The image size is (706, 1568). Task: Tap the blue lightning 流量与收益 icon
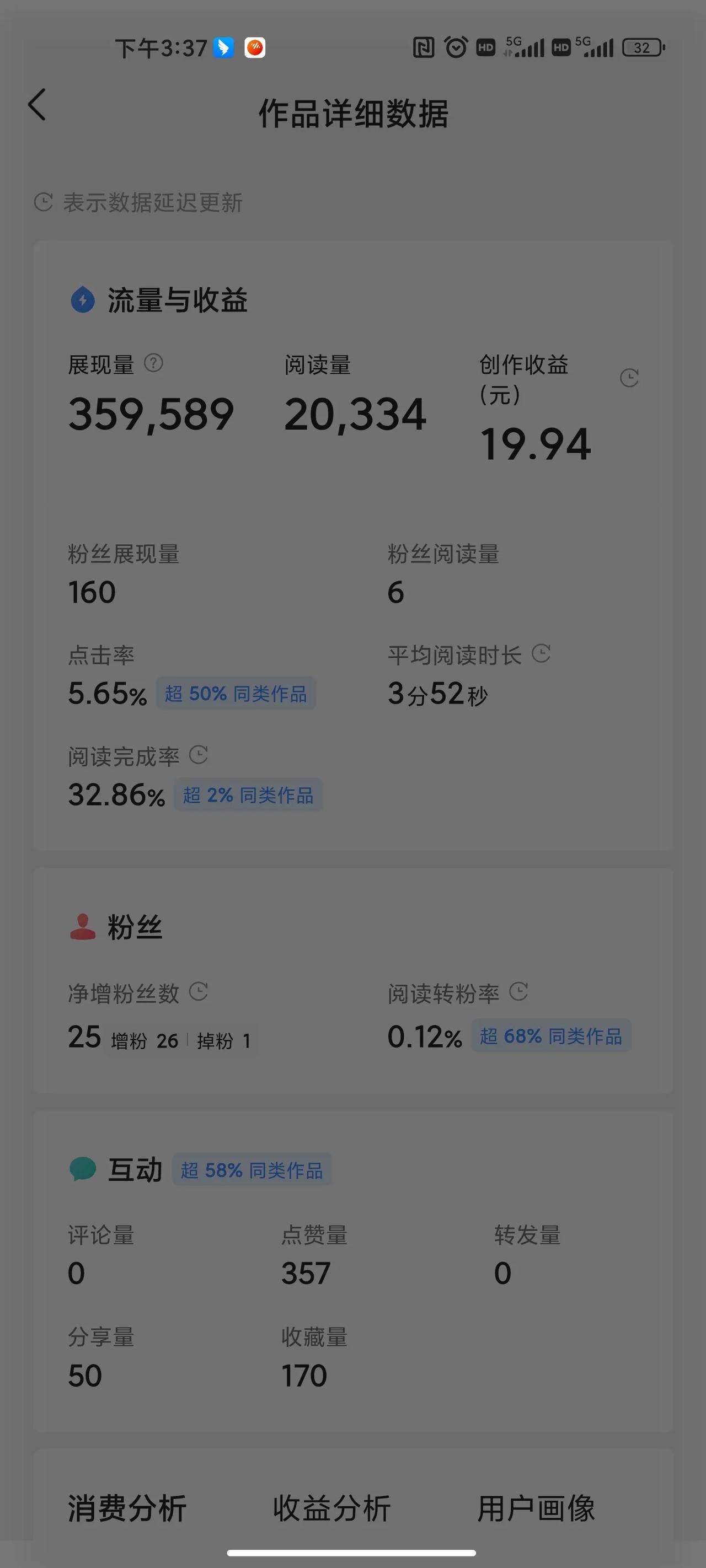[83, 299]
